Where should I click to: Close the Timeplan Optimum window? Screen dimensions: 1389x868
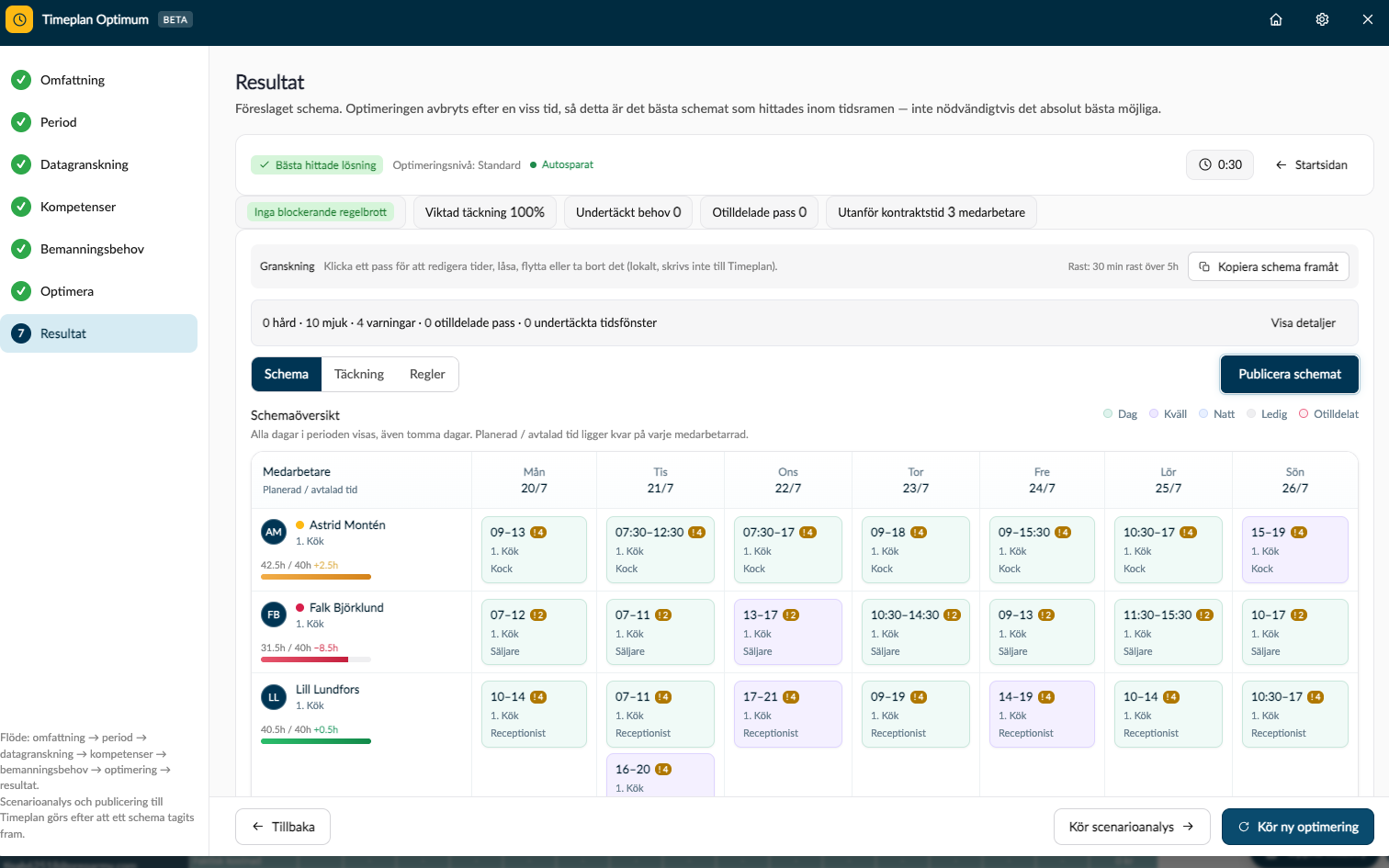1368,19
